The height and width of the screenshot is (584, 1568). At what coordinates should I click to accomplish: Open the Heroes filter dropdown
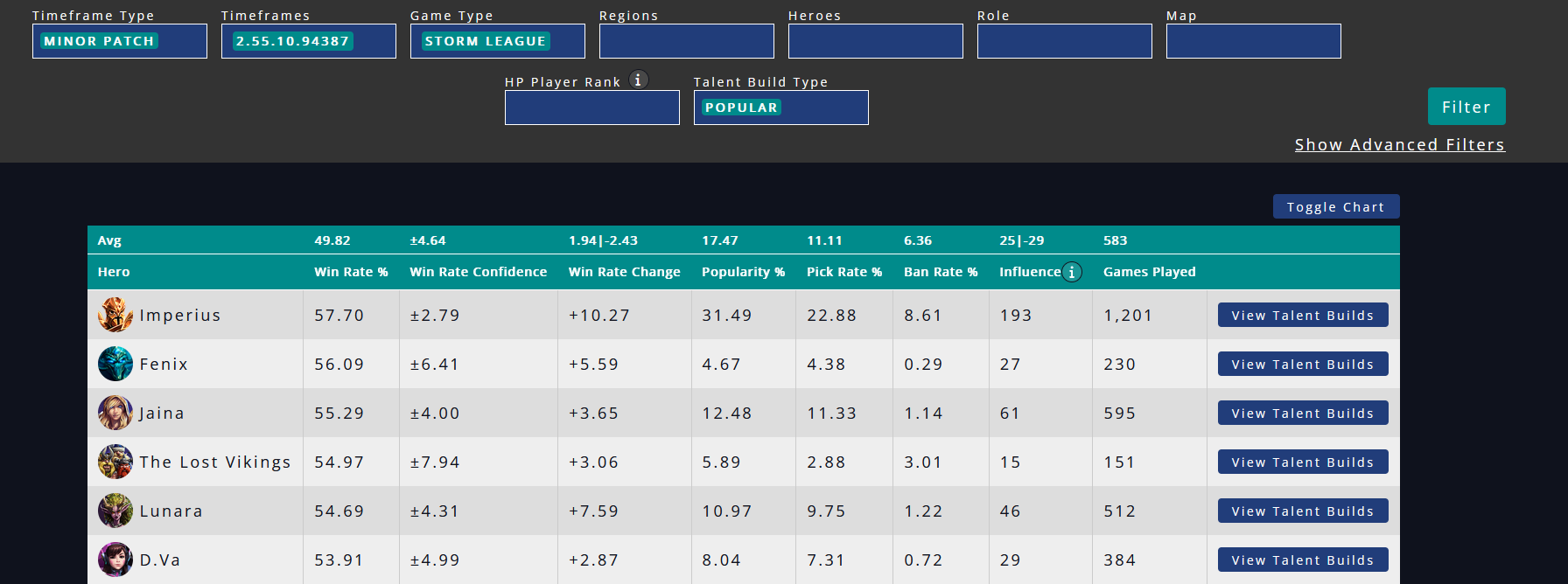click(876, 41)
